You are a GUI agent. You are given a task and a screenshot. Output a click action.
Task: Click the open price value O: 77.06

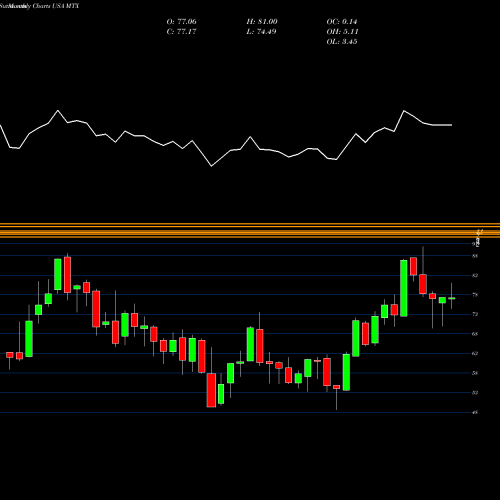(x=181, y=22)
